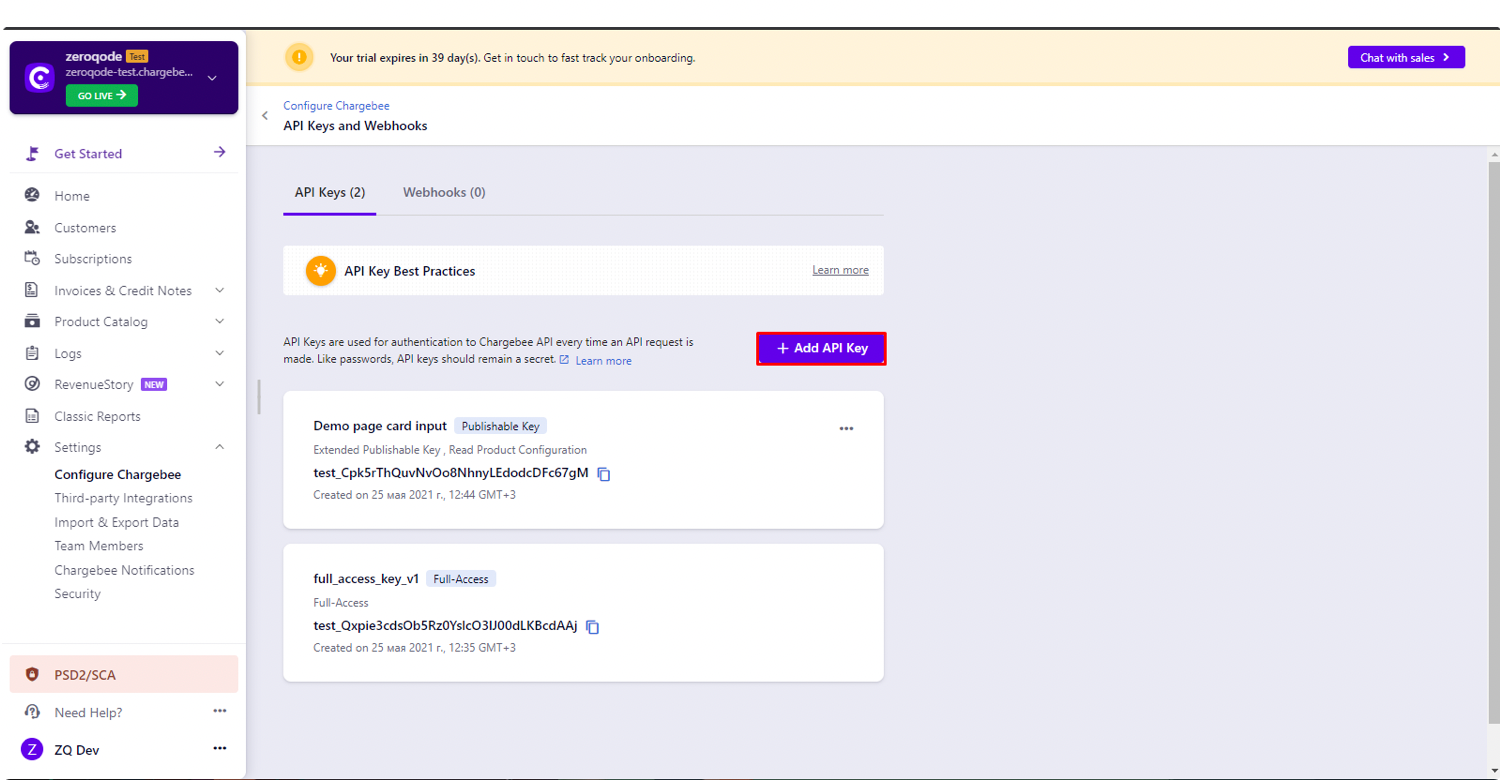
Task: Open Third-party Integrations
Action: pos(123,499)
